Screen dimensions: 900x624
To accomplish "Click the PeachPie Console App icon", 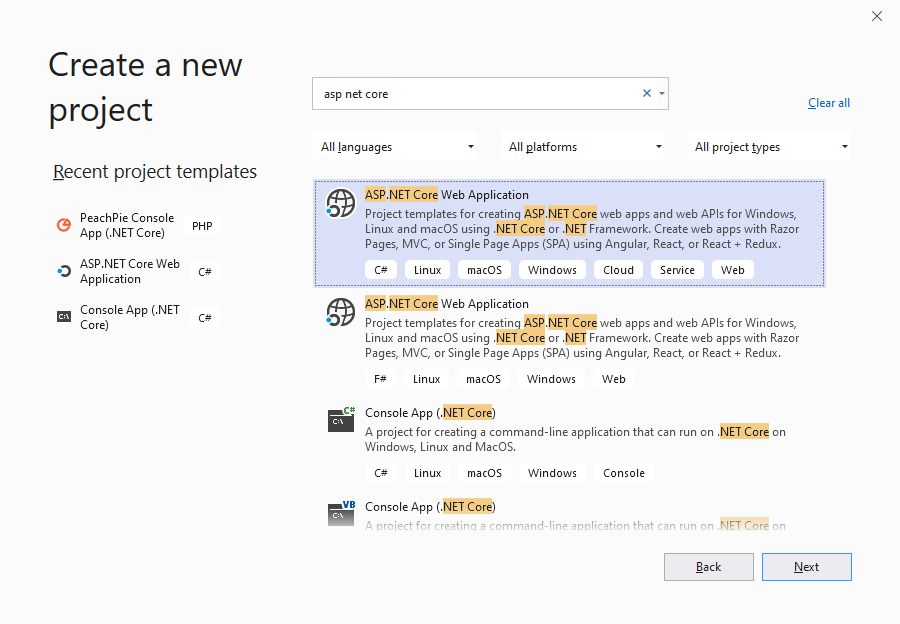I will pyautogui.click(x=64, y=225).
